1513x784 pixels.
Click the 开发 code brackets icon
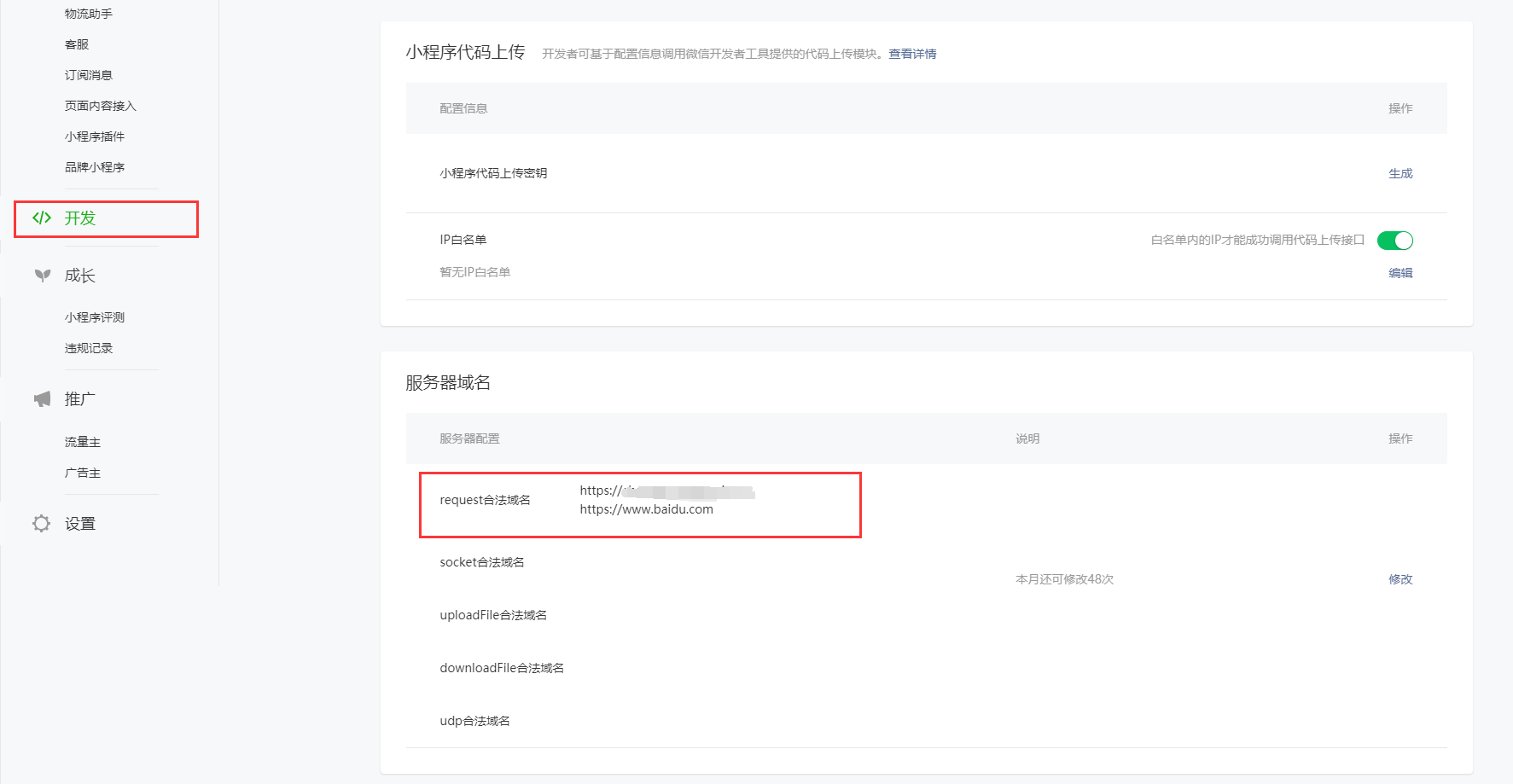pos(42,218)
